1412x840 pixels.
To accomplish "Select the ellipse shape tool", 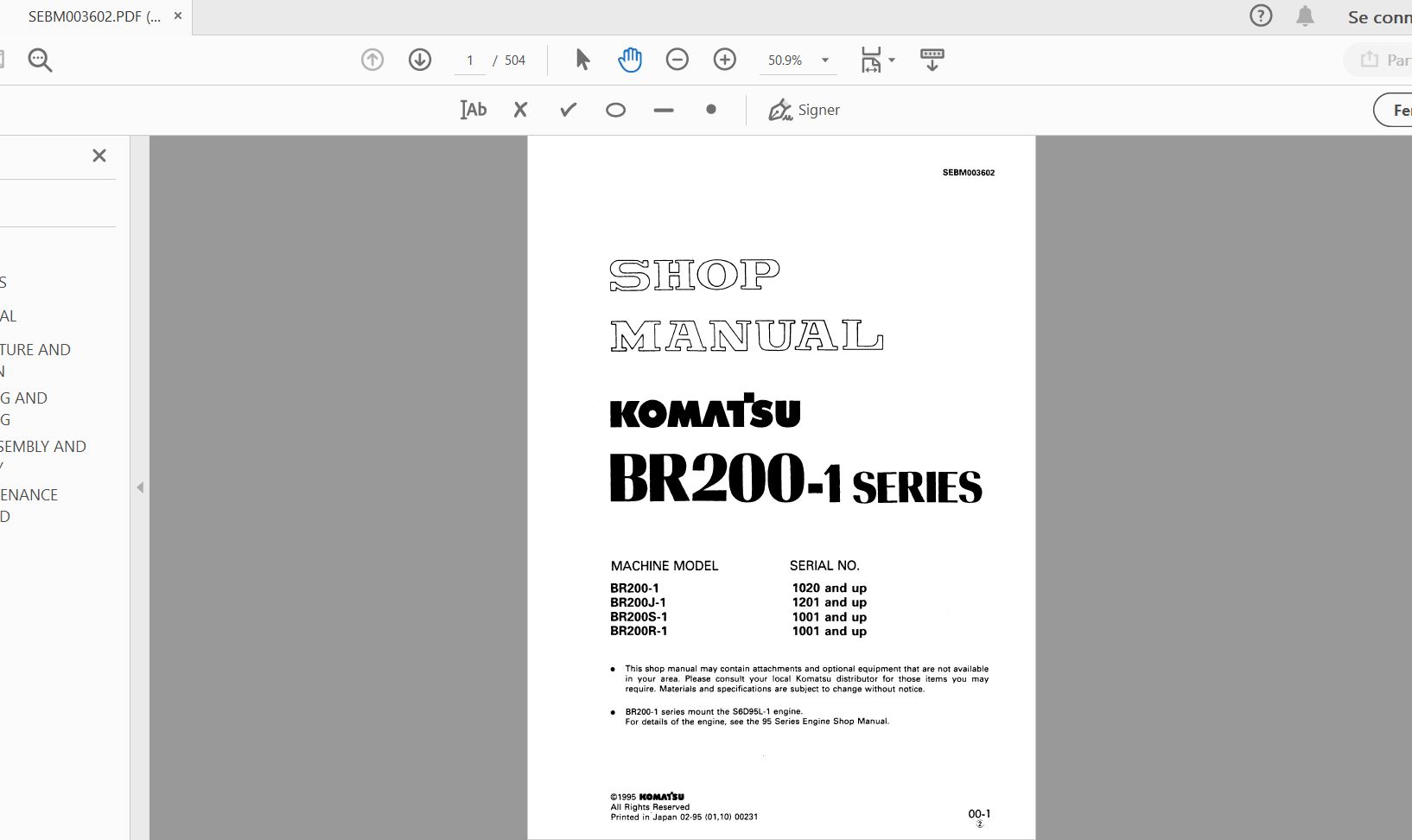I will (615, 110).
